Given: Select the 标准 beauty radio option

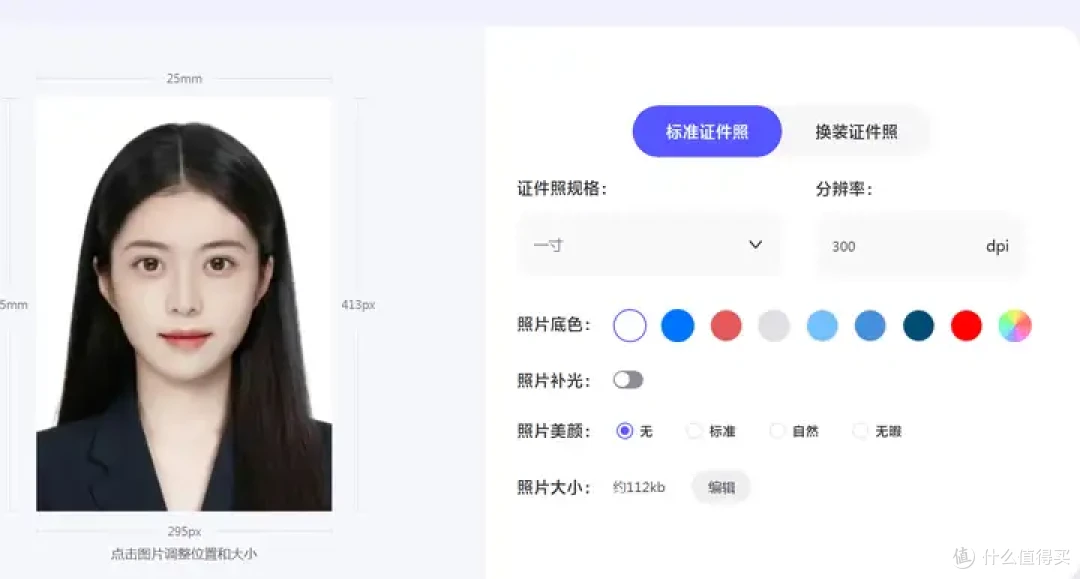Looking at the screenshot, I should pos(694,431).
